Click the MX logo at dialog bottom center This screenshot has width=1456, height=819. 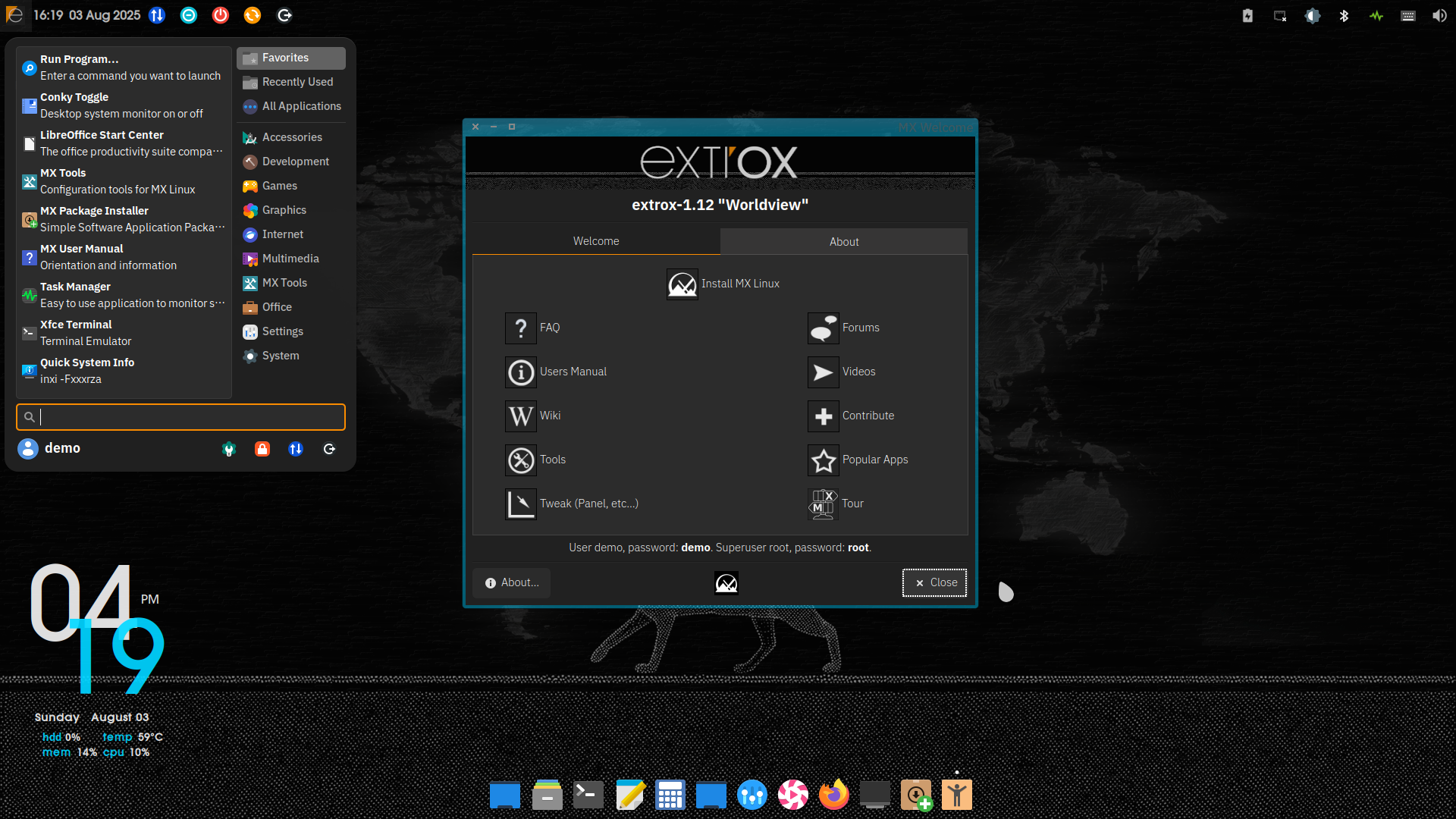[x=726, y=583]
